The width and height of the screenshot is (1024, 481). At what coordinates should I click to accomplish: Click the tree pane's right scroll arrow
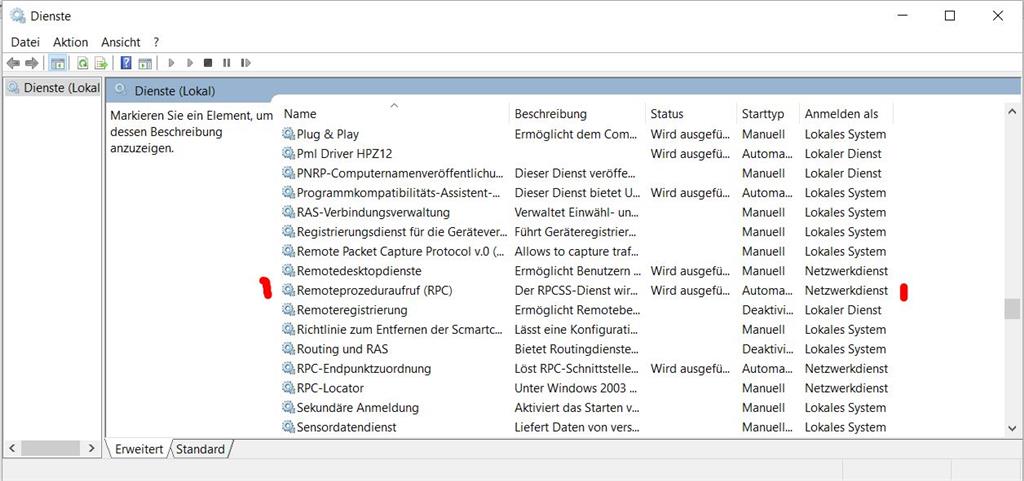[x=91, y=448]
